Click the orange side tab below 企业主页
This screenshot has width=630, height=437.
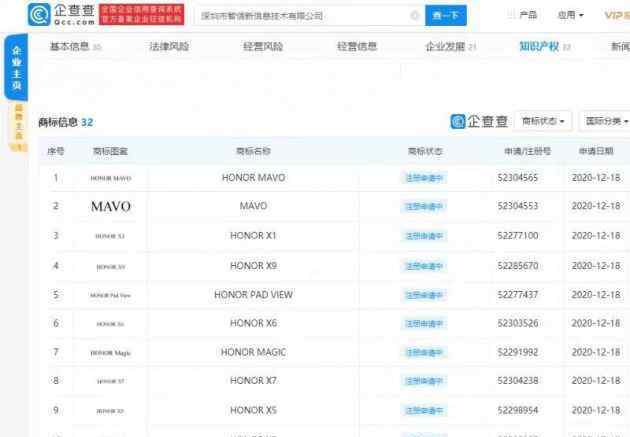click(18, 126)
